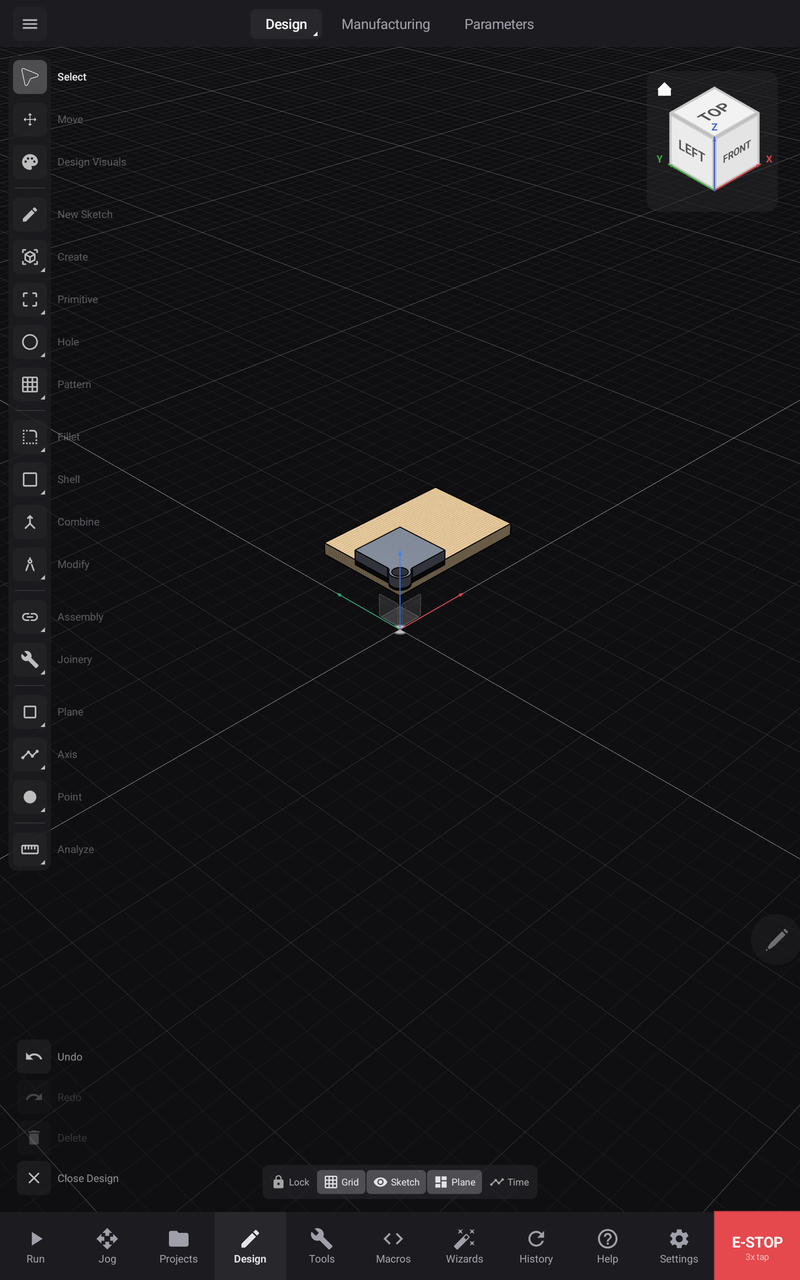
Task: Open the Tools page
Action: (x=322, y=1246)
